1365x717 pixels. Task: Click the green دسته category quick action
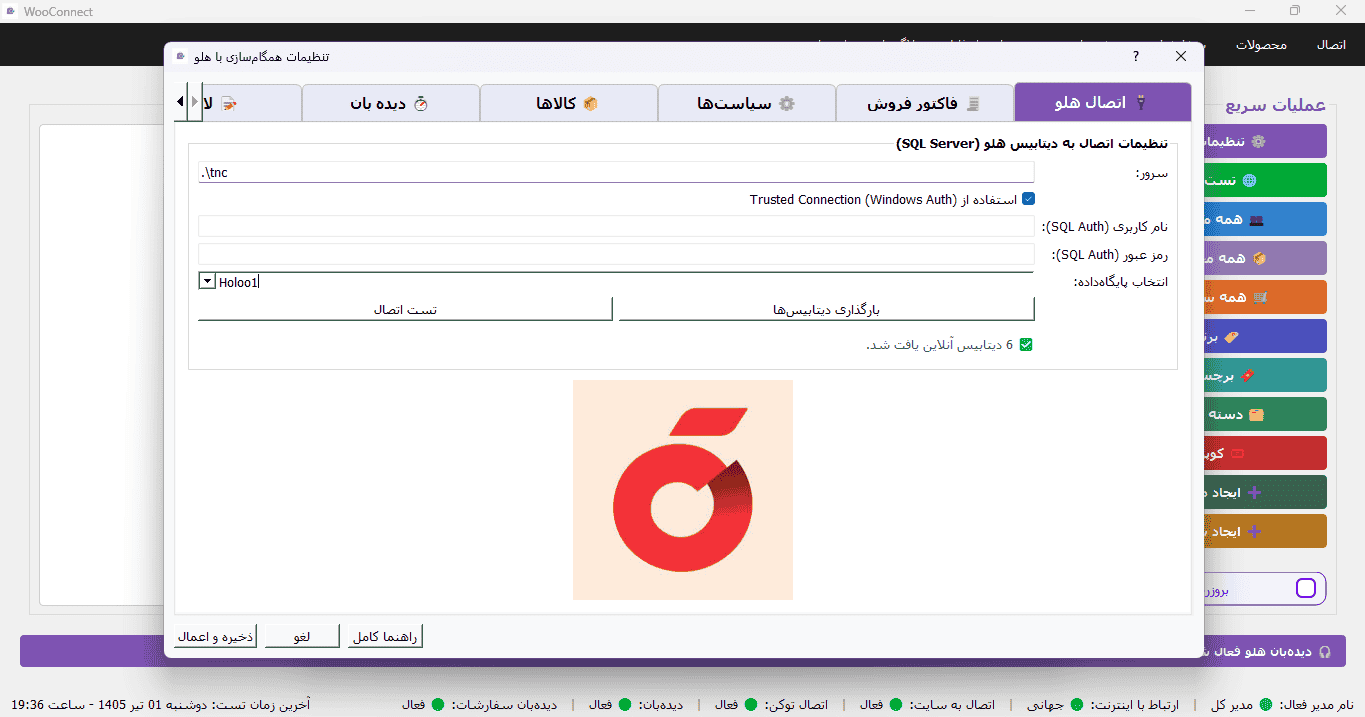click(x=1265, y=414)
